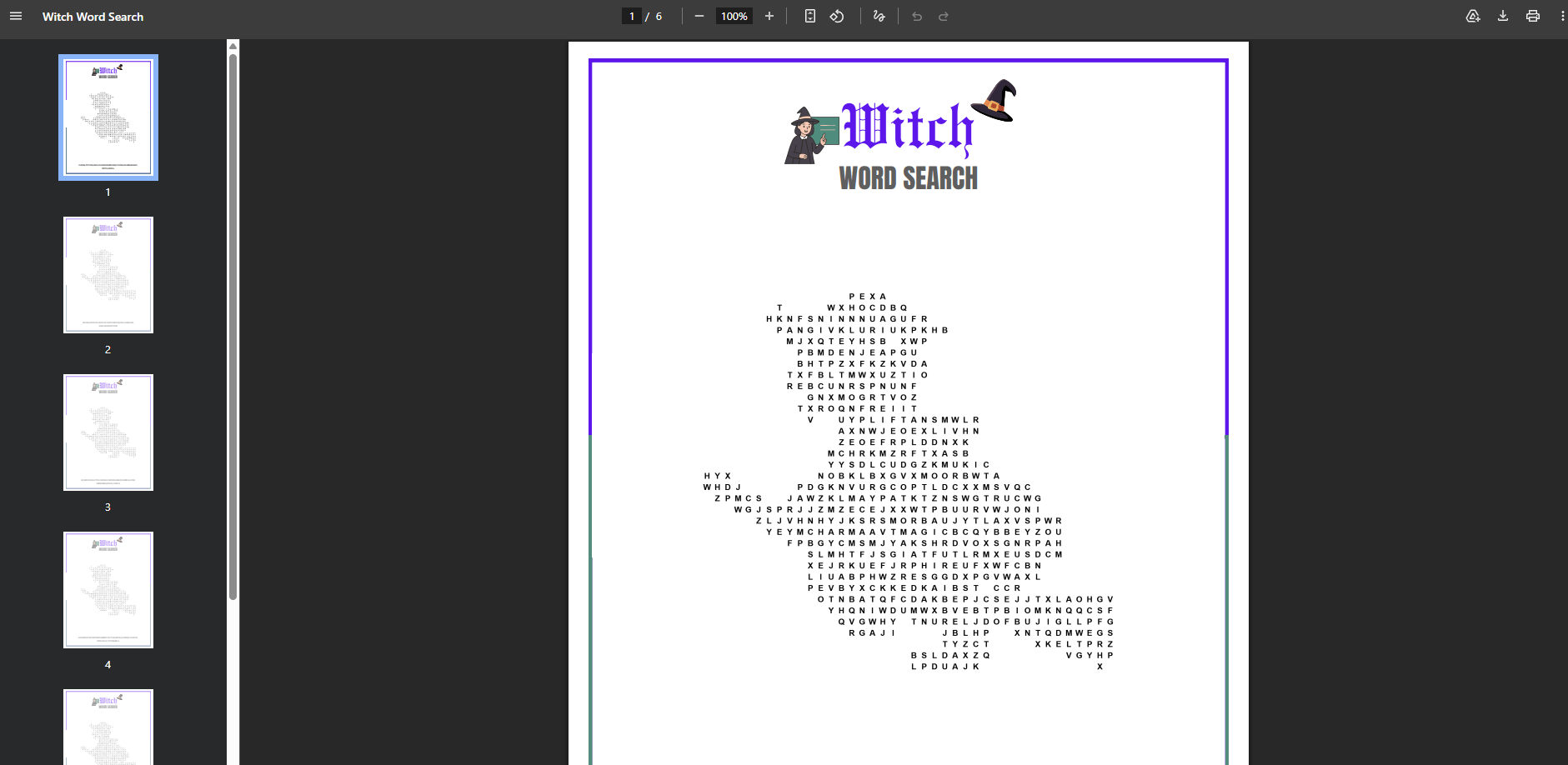Click the redo arrow icon
This screenshot has height=765, width=1568.
pyautogui.click(x=944, y=17)
